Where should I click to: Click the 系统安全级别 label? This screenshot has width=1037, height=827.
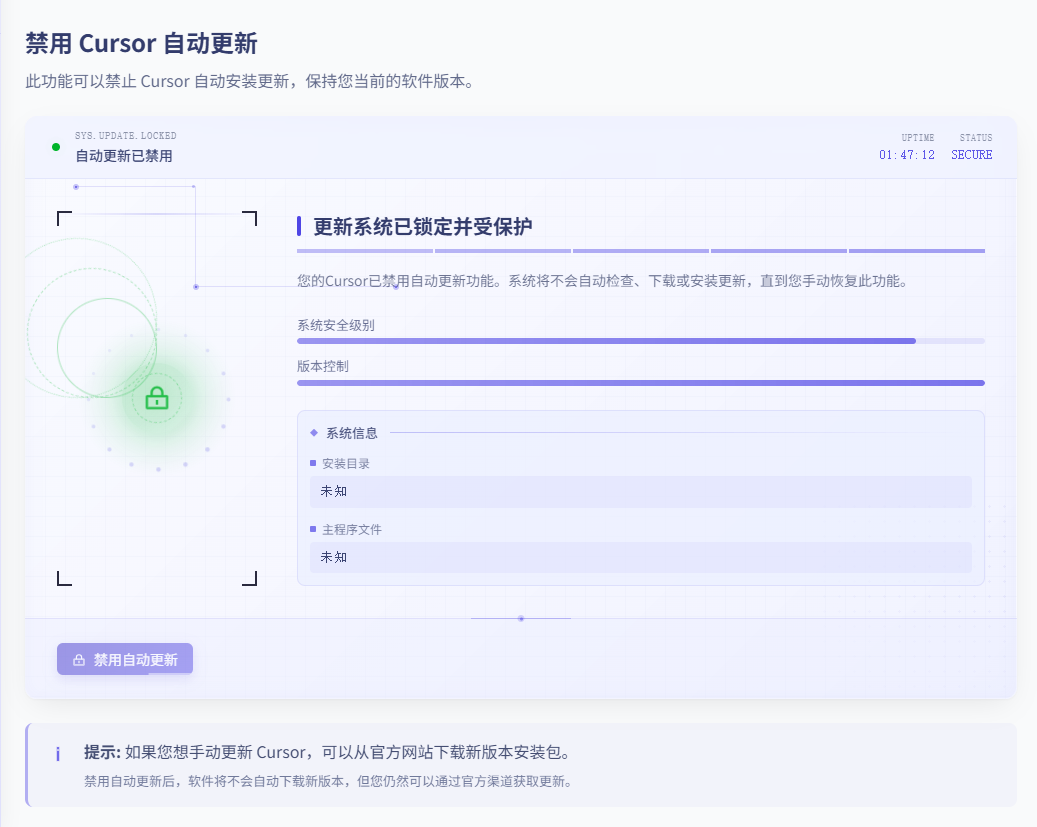336,326
